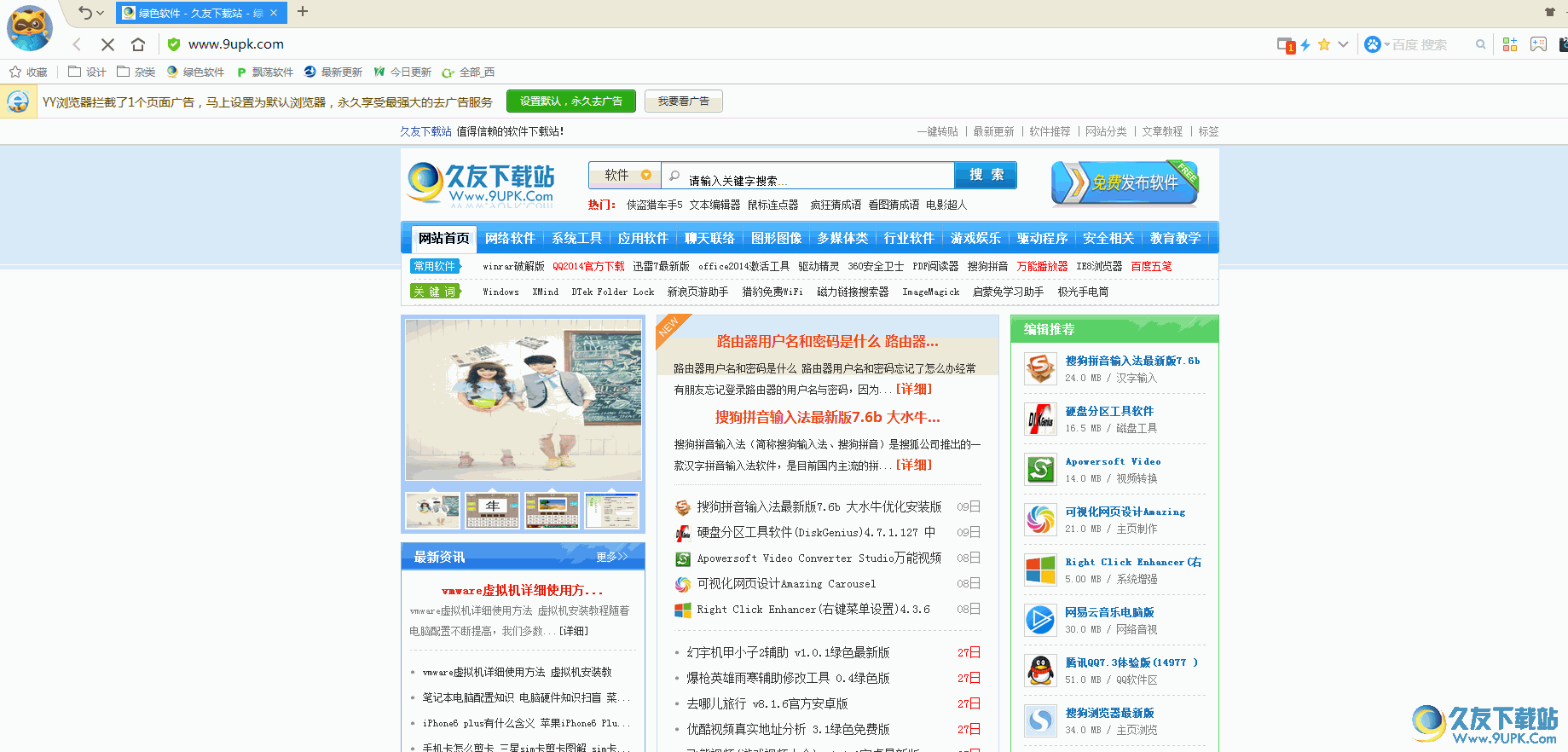This screenshot has height=752, width=1568.
Task: Open the 今日更新 bookmark
Action: pos(402,72)
